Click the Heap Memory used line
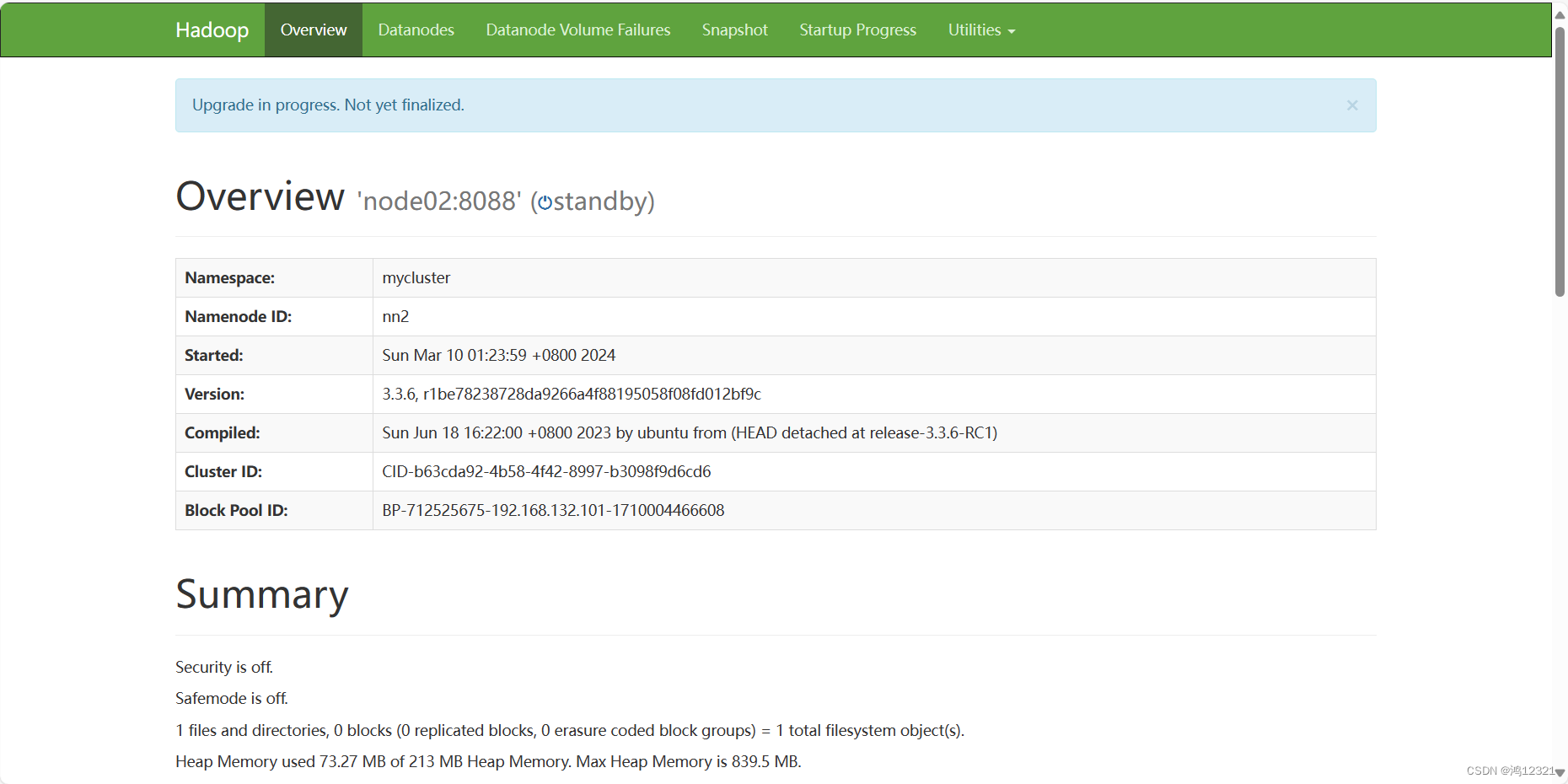1568x784 pixels. point(488,761)
